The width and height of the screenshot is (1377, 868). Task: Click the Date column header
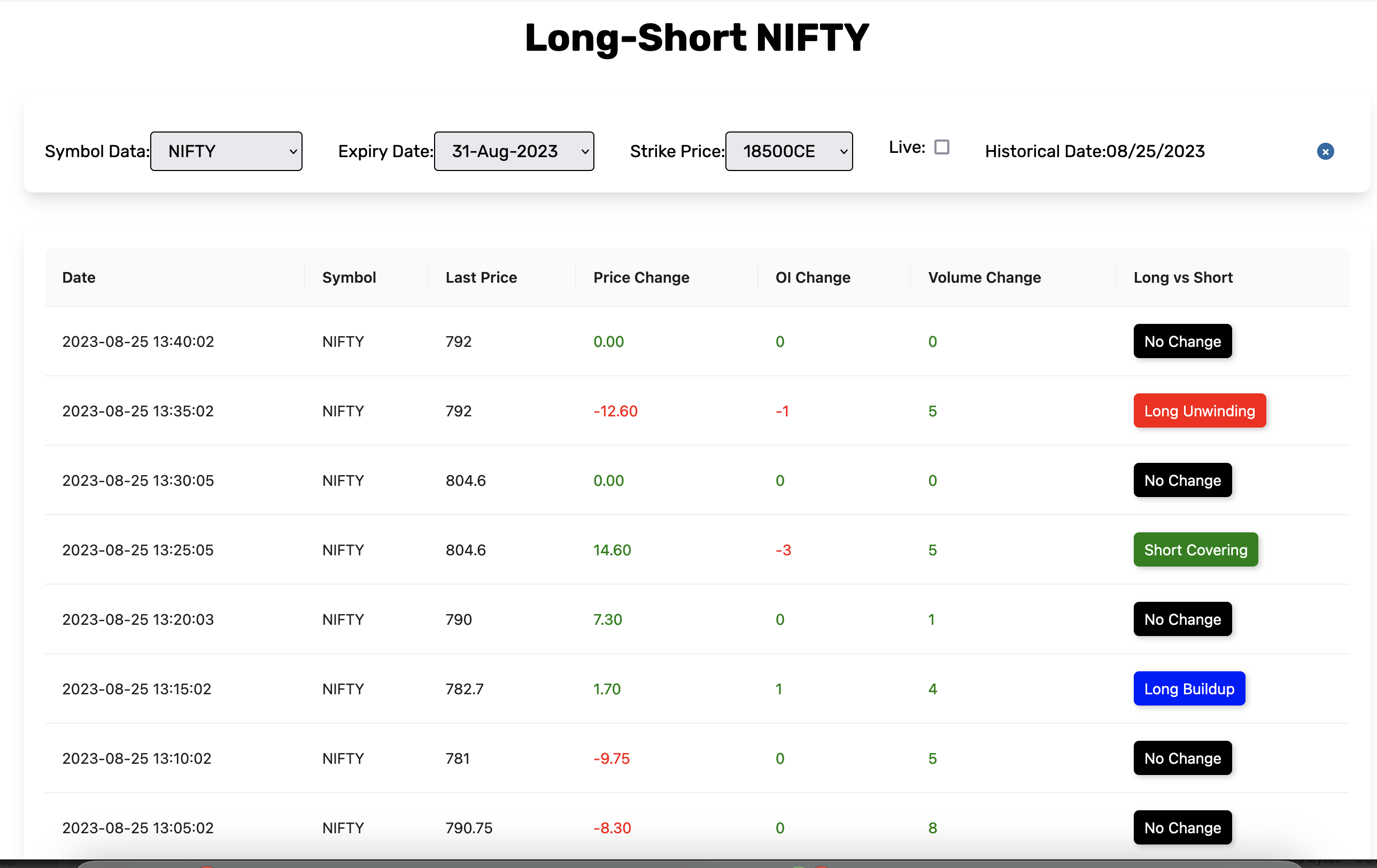pyautogui.click(x=79, y=277)
